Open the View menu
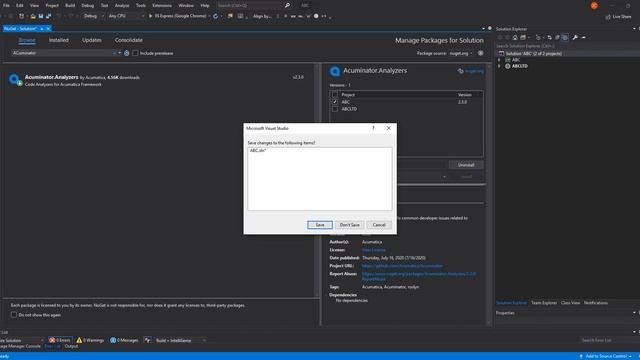 point(34,6)
